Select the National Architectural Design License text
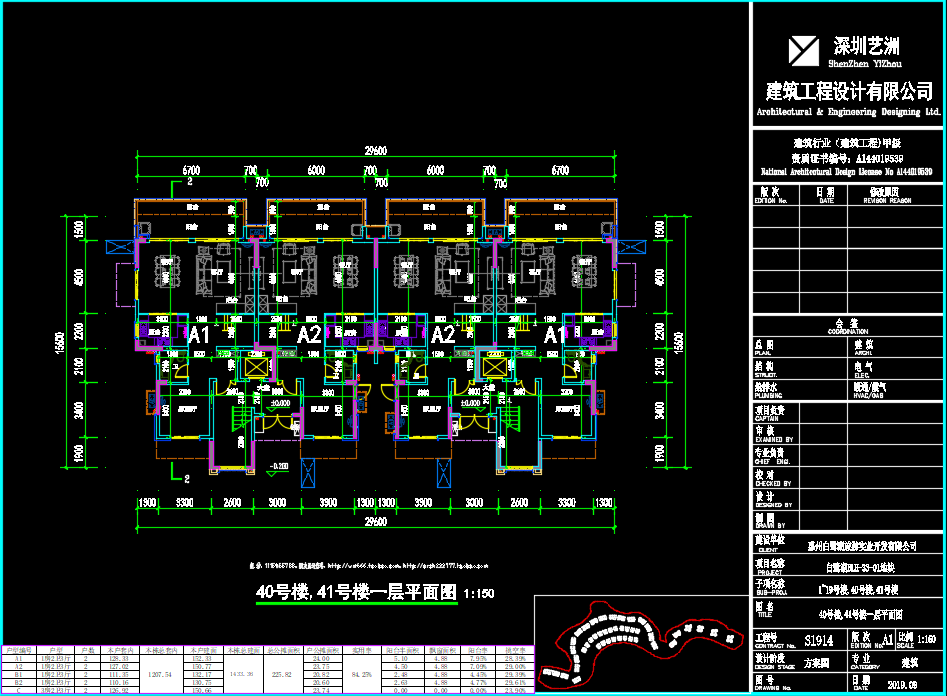Viewport: 947px width, 696px height. pyautogui.click(x=847, y=171)
